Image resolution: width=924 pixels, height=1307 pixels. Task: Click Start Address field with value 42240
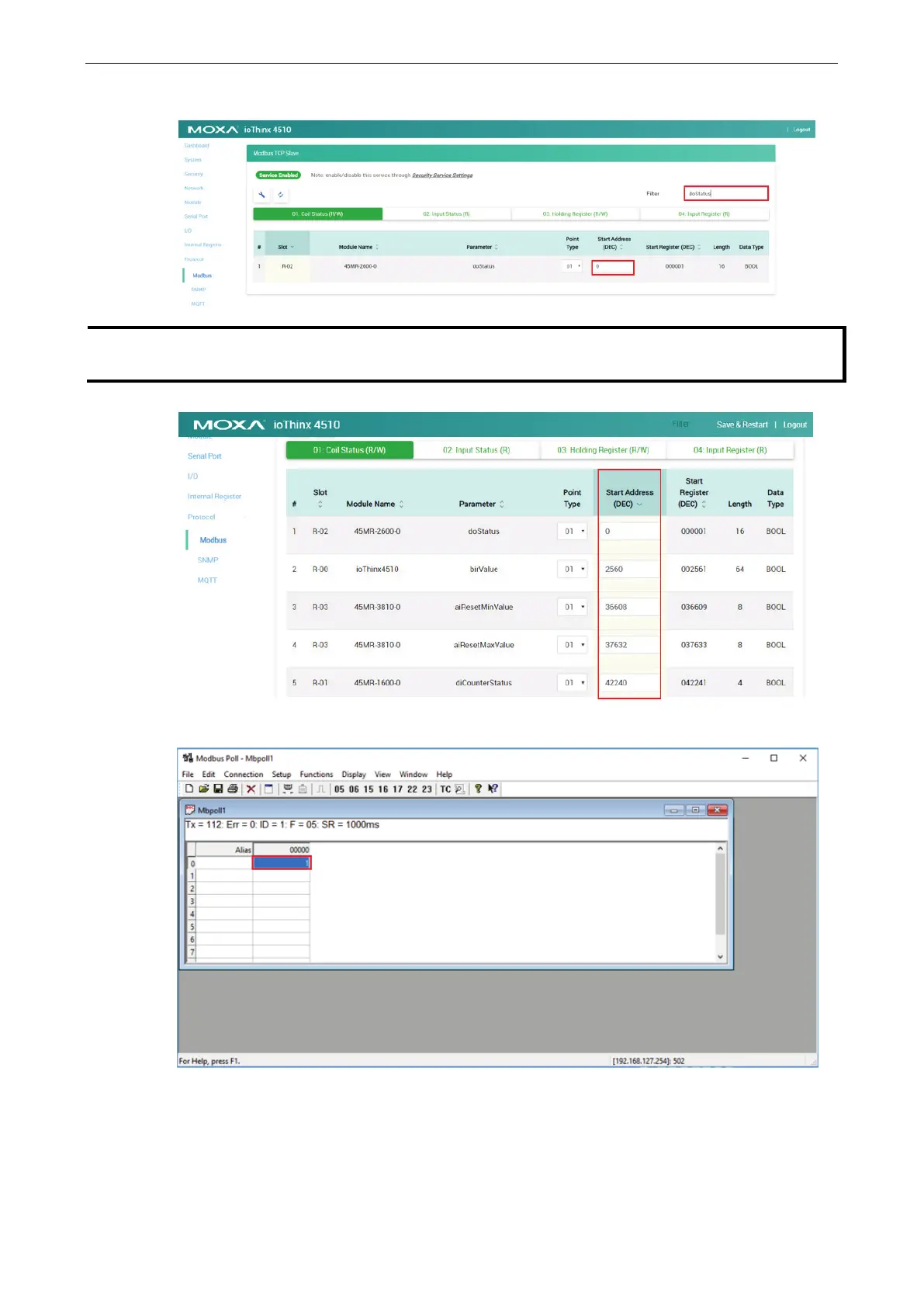(629, 683)
